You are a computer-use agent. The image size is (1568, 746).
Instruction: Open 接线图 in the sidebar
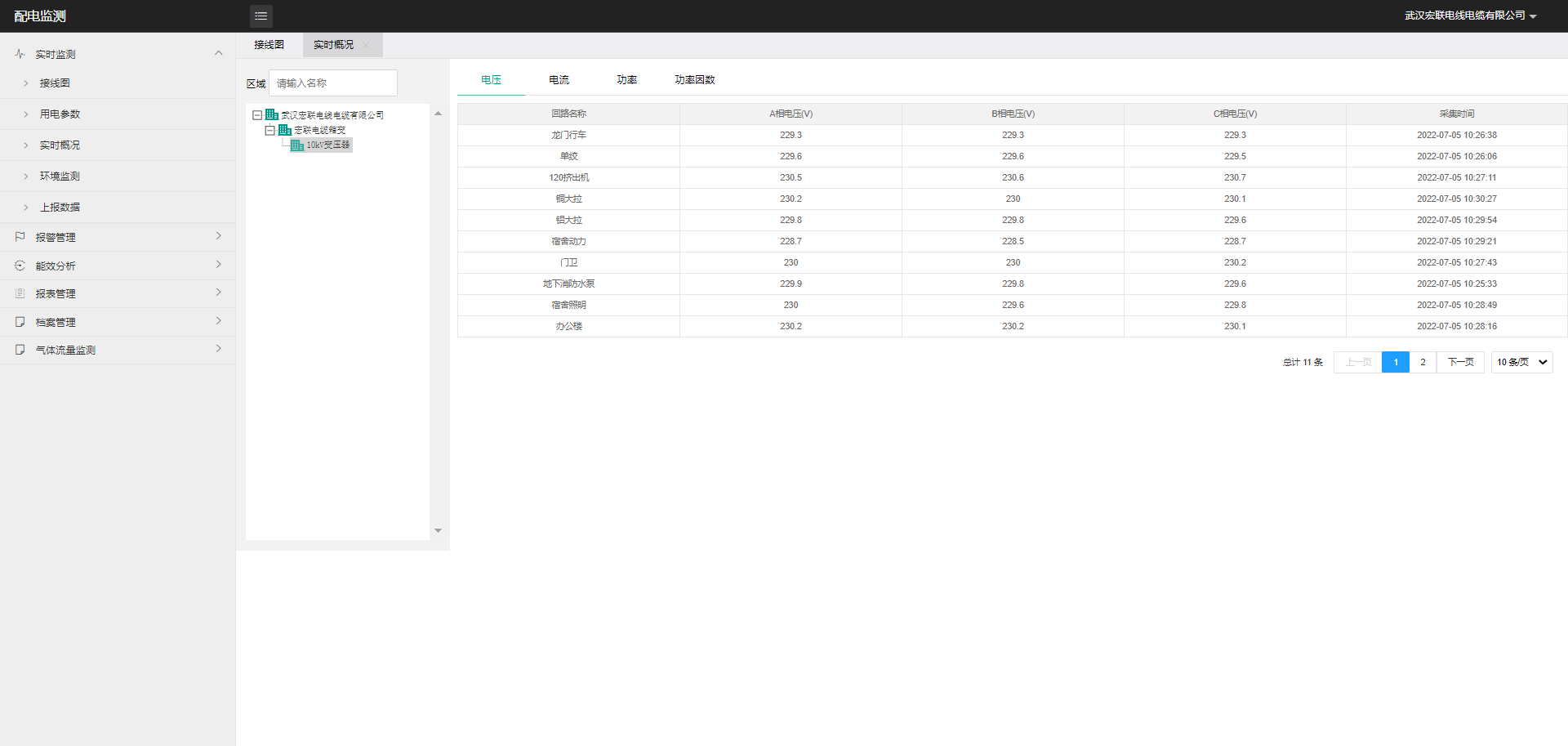[x=55, y=83]
